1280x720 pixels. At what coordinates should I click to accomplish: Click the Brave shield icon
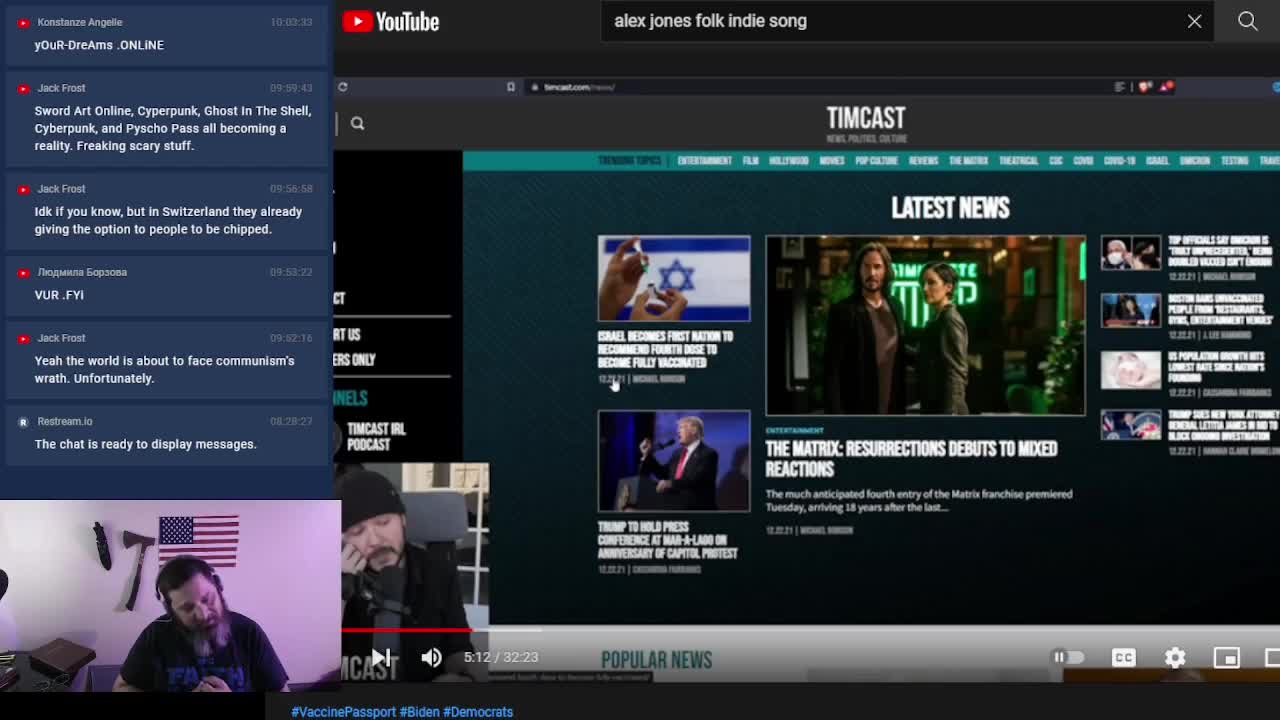tap(1147, 87)
